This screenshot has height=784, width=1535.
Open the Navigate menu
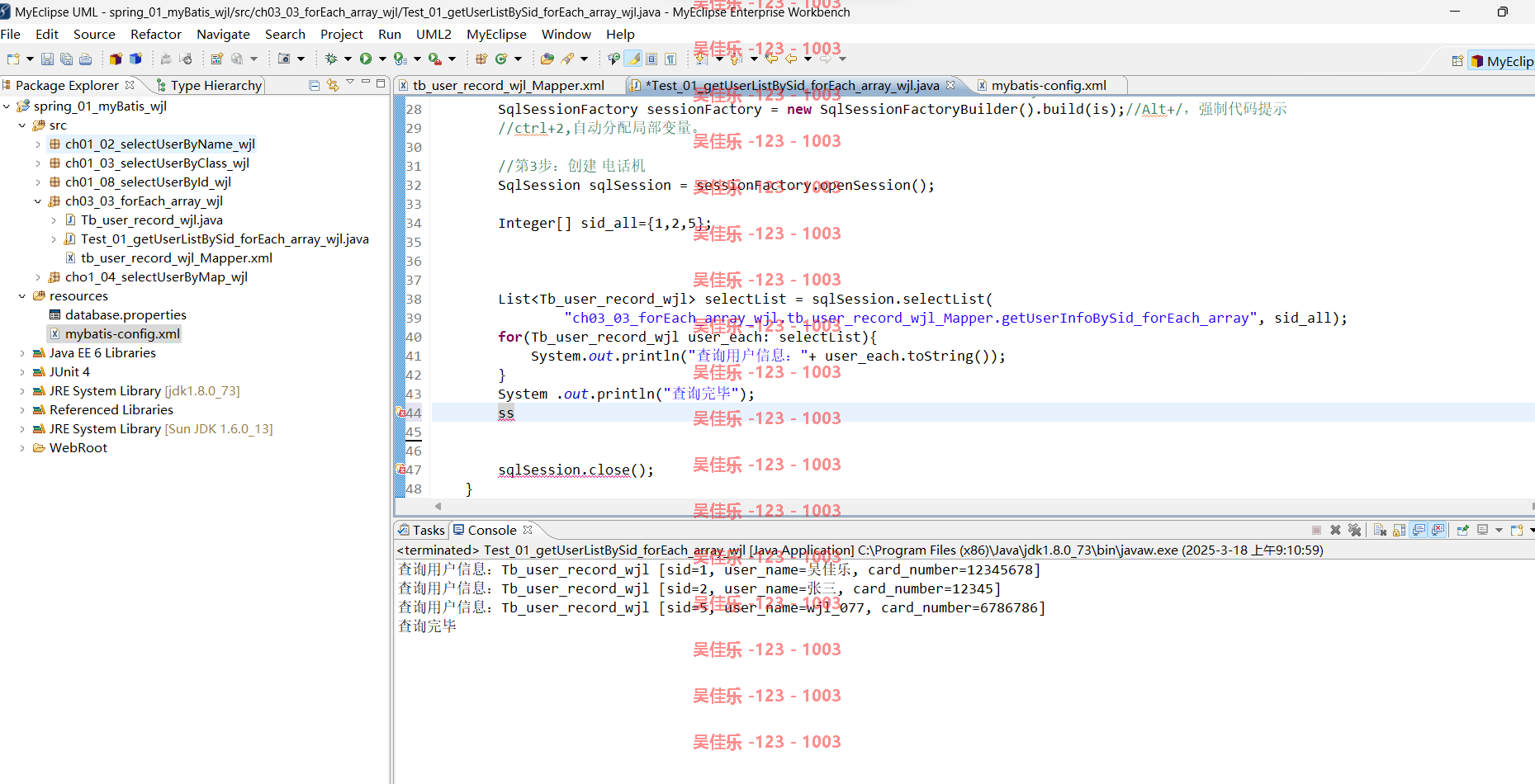click(x=223, y=34)
